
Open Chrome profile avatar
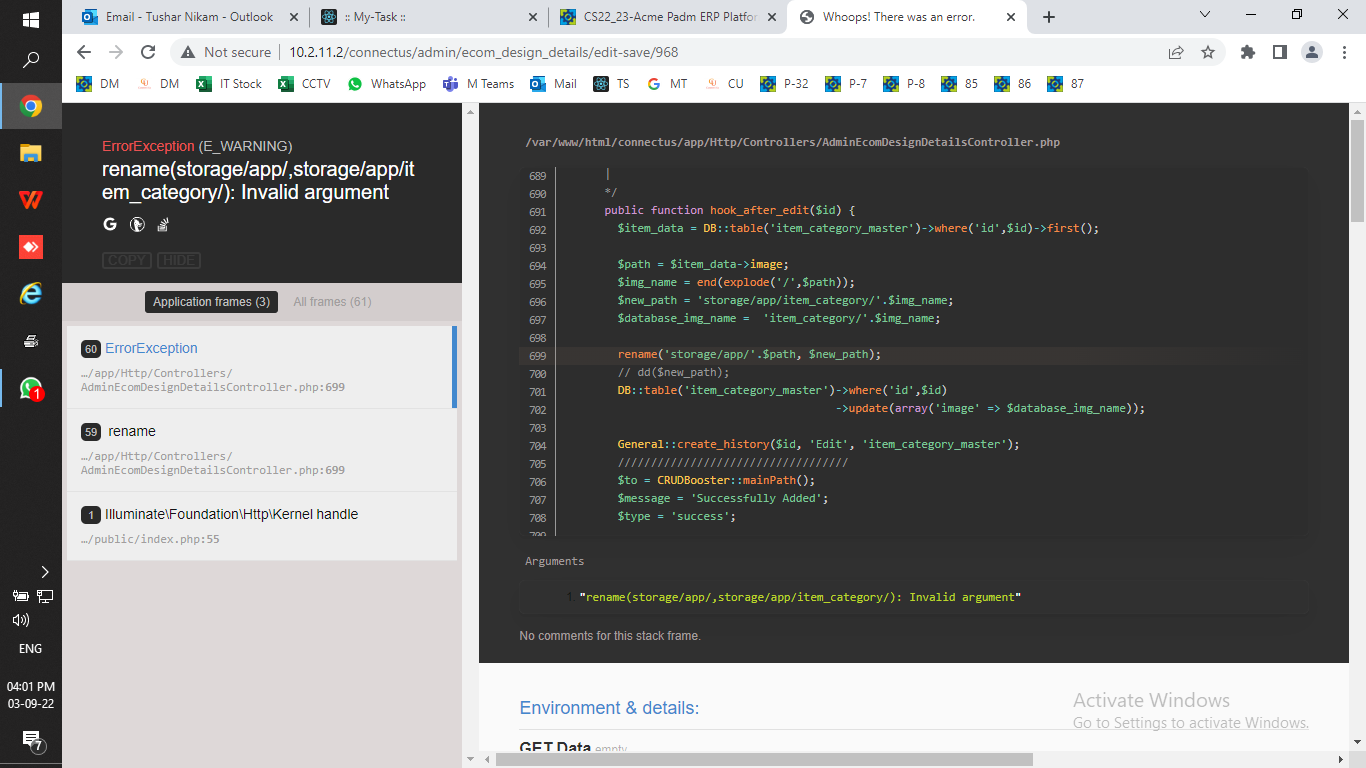point(1312,52)
